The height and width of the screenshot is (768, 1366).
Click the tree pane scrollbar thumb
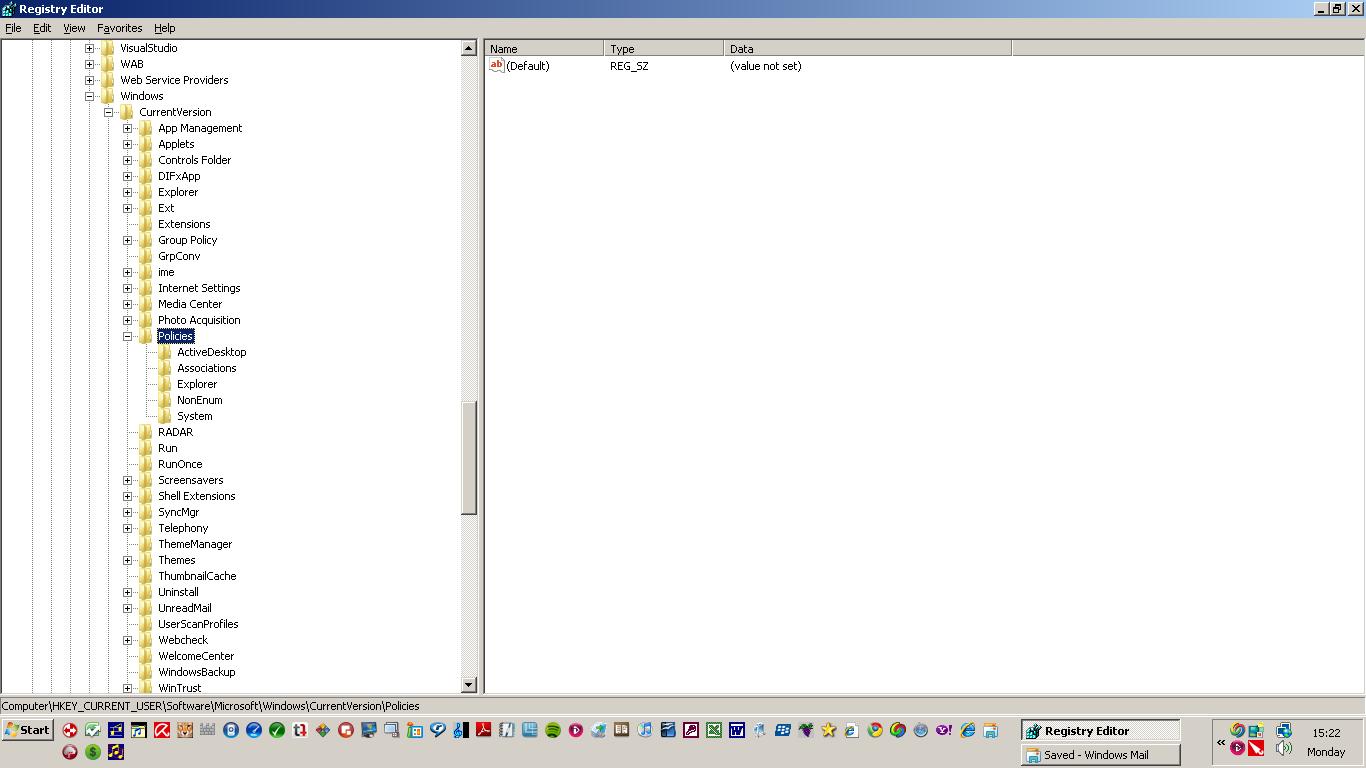469,458
